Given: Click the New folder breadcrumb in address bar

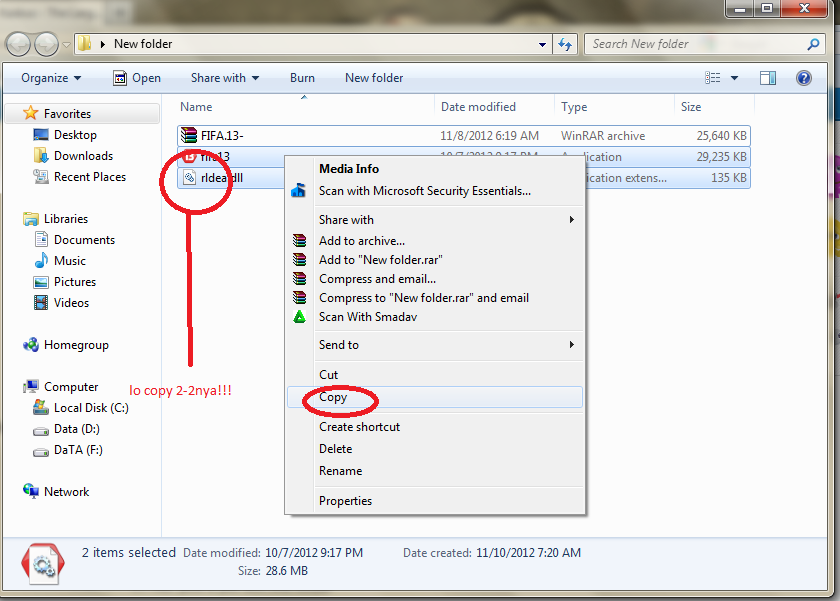Looking at the screenshot, I should (143, 44).
